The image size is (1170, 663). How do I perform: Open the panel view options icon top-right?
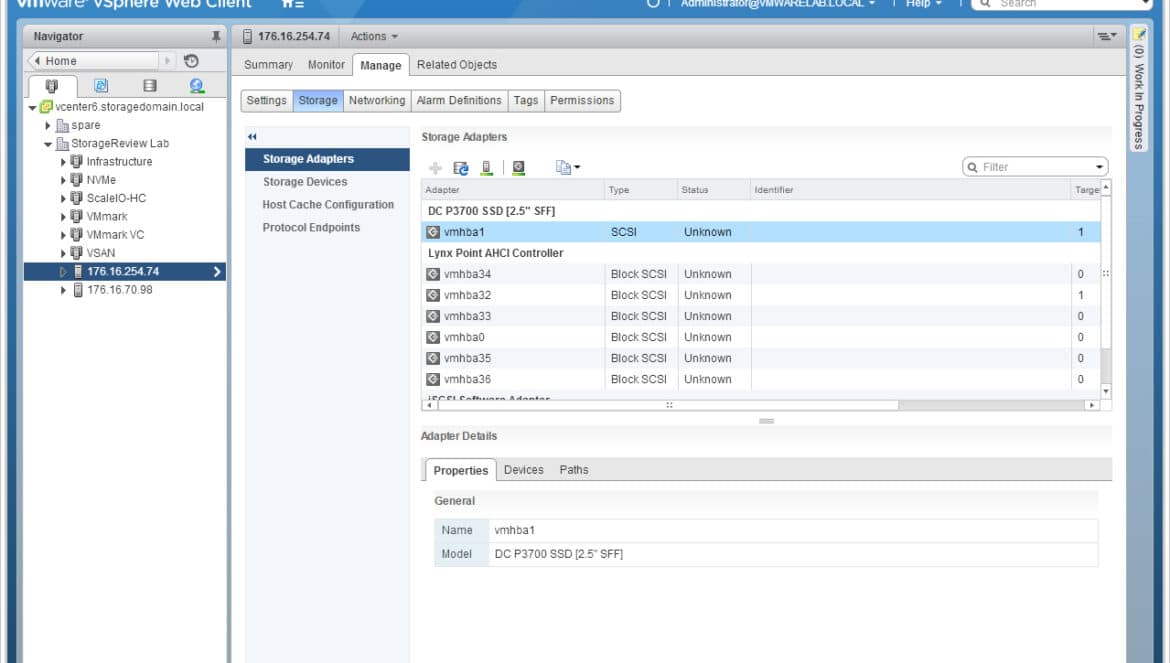pos(1107,36)
